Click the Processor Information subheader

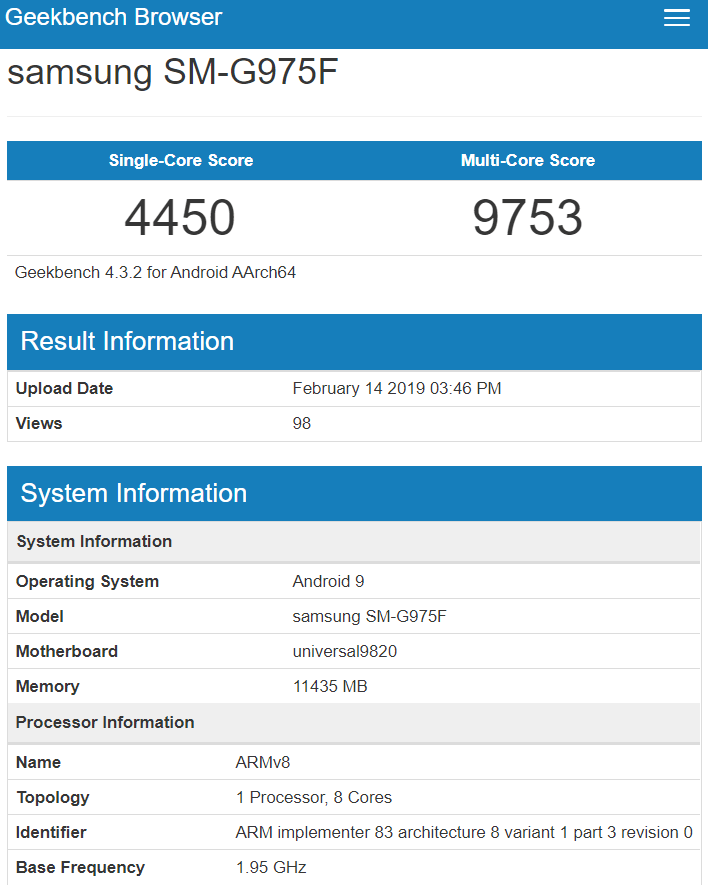[x=354, y=722]
